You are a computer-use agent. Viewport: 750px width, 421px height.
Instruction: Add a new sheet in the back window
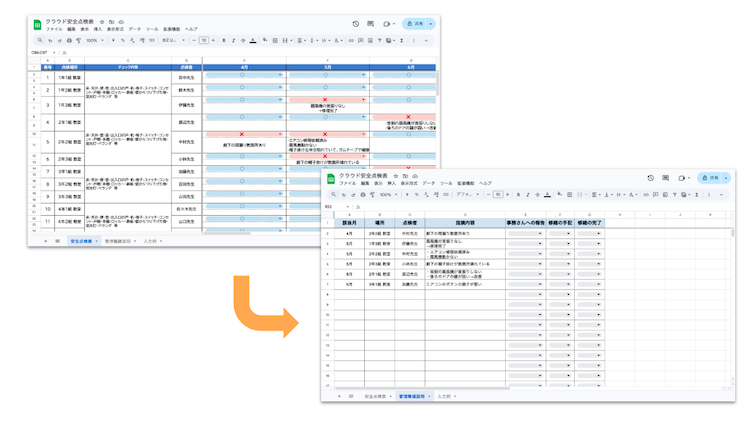pos(44,241)
